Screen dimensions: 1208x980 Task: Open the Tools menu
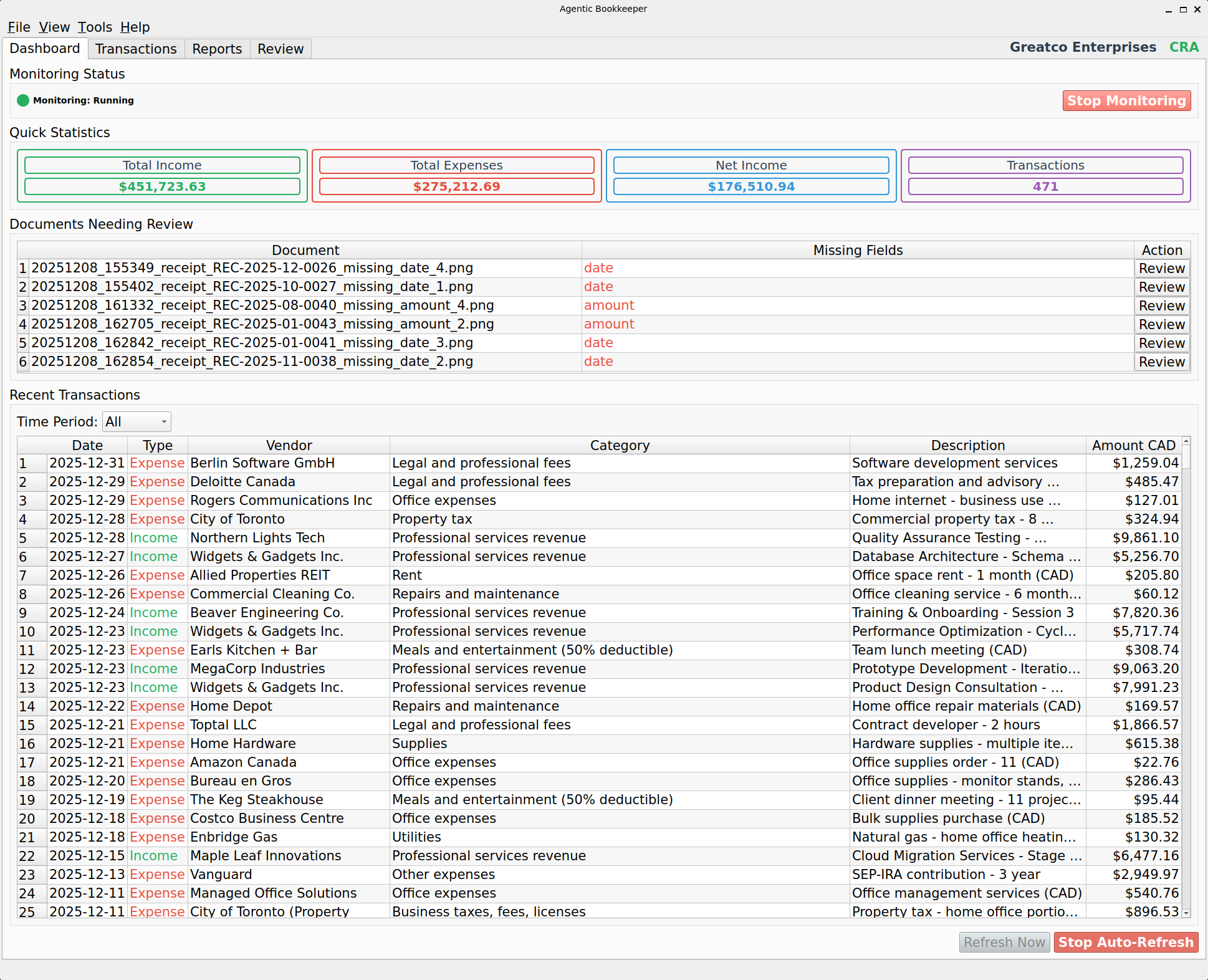95,27
